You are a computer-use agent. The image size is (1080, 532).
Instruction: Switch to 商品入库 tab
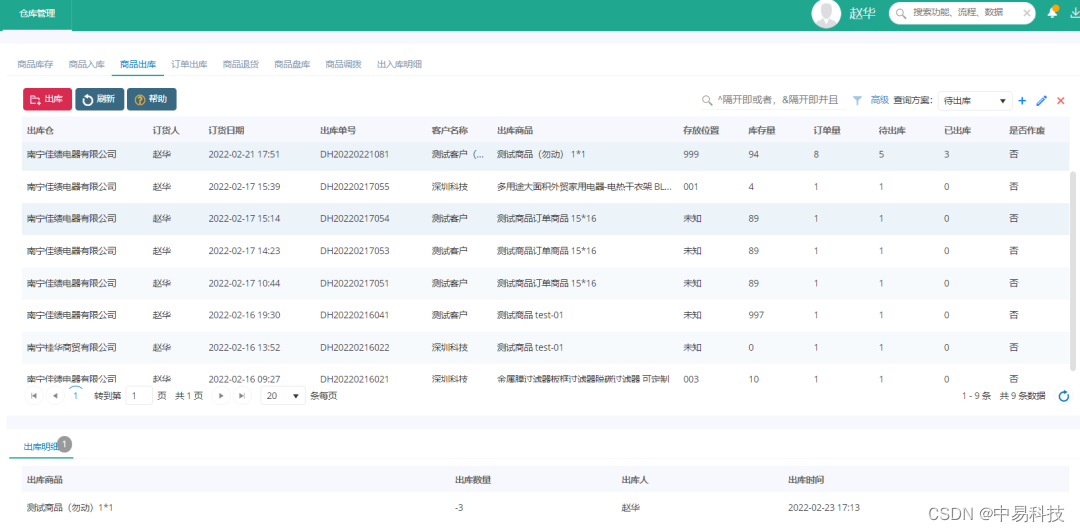[x=87, y=64]
